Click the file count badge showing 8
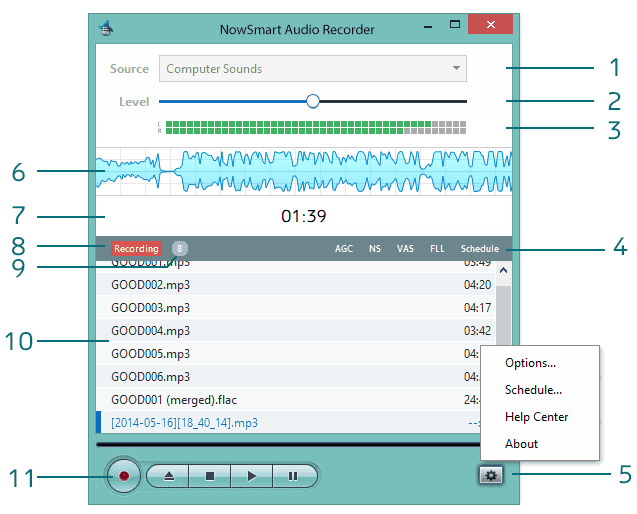The width and height of the screenshot is (637, 514). [x=180, y=248]
